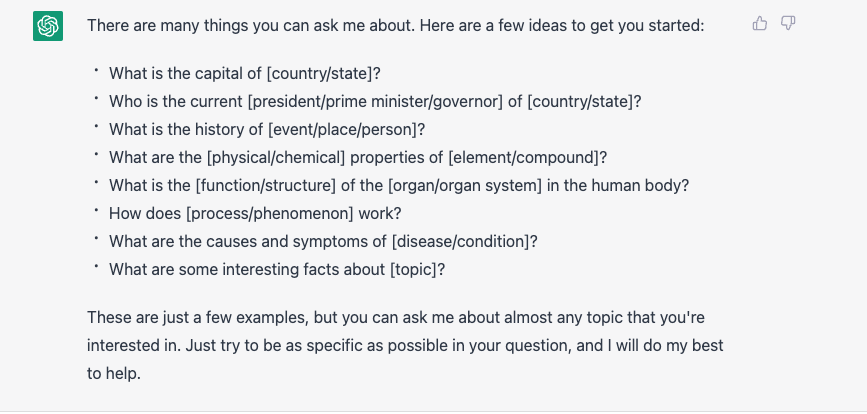
Task: Click the [organ/organ system] placeholder text
Action: pyautogui.click(x=465, y=185)
